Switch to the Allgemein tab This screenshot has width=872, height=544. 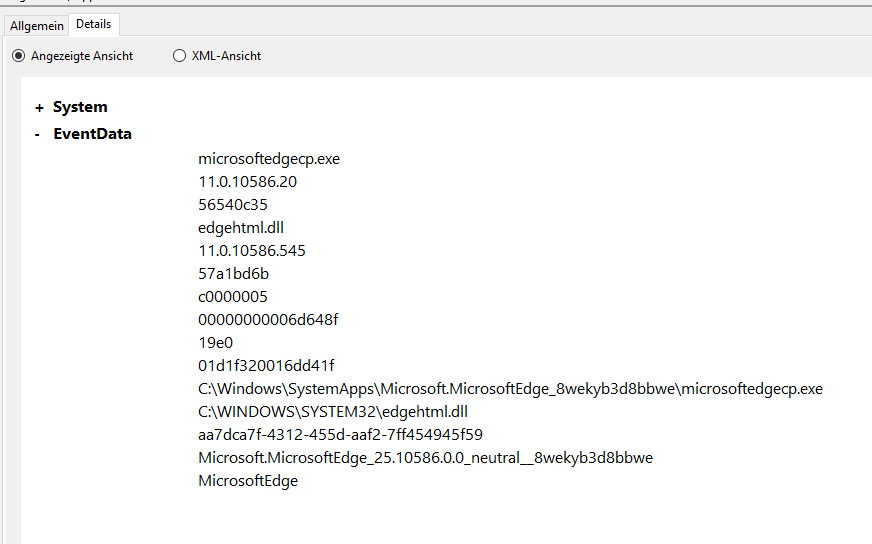pyautogui.click(x=37, y=26)
